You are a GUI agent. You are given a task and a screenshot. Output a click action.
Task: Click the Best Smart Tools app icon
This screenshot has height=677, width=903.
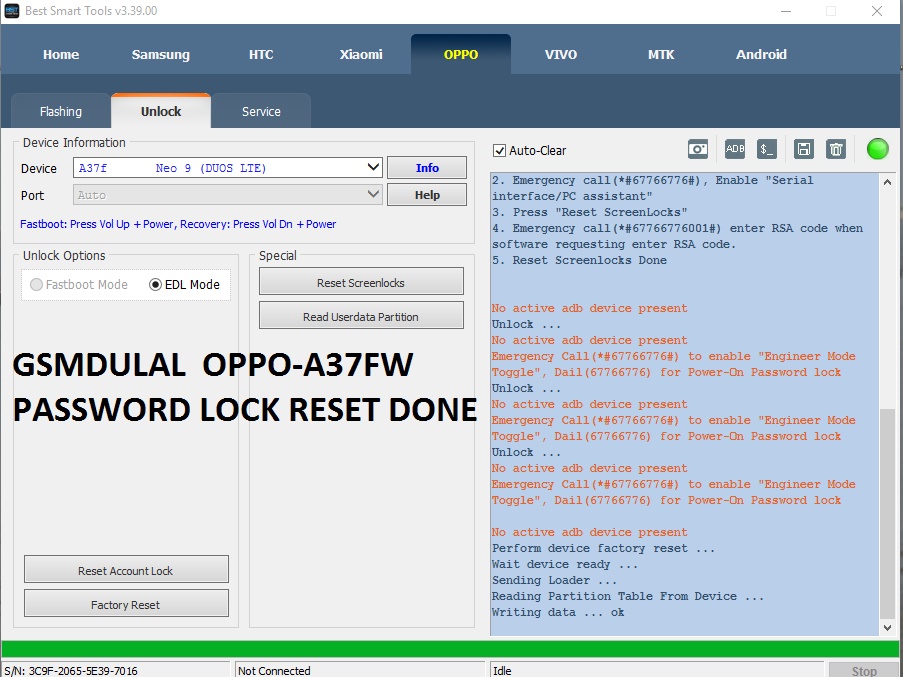[x=12, y=11]
